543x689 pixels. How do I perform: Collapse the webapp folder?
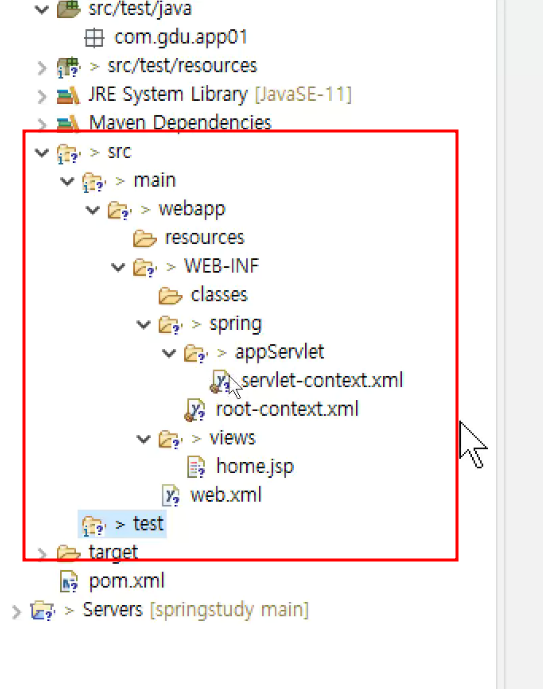pyautogui.click(x=93, y=210)
